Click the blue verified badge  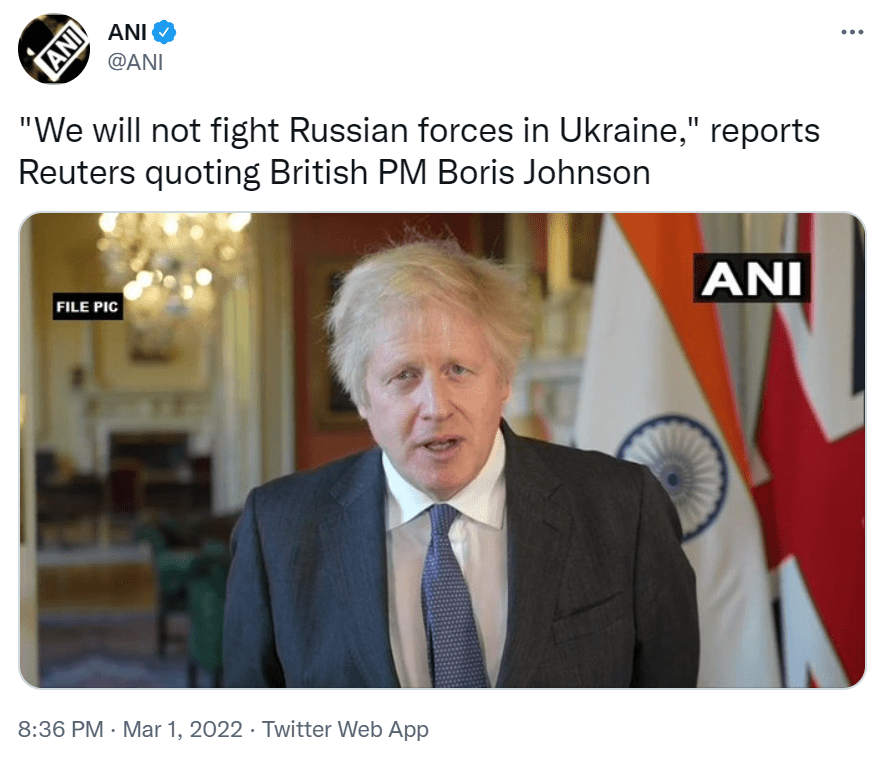click(x=165, y=33)
